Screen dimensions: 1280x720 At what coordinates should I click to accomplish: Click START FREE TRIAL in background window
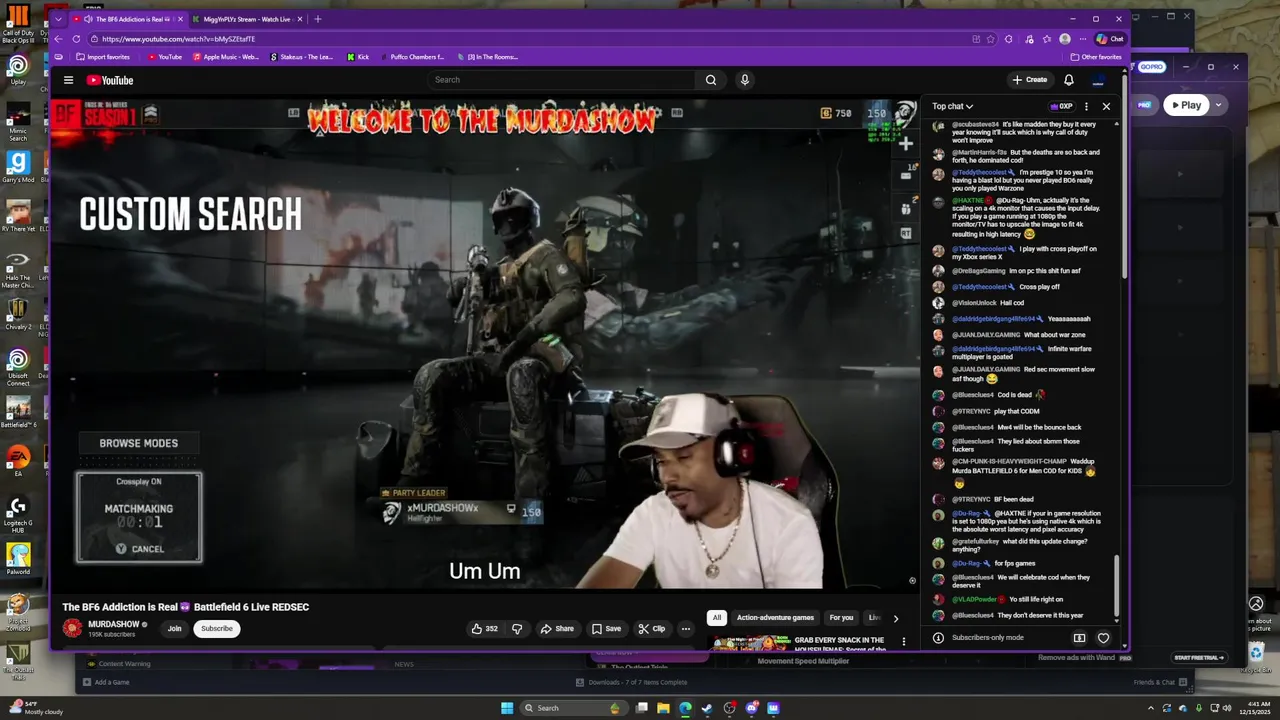1198,658
